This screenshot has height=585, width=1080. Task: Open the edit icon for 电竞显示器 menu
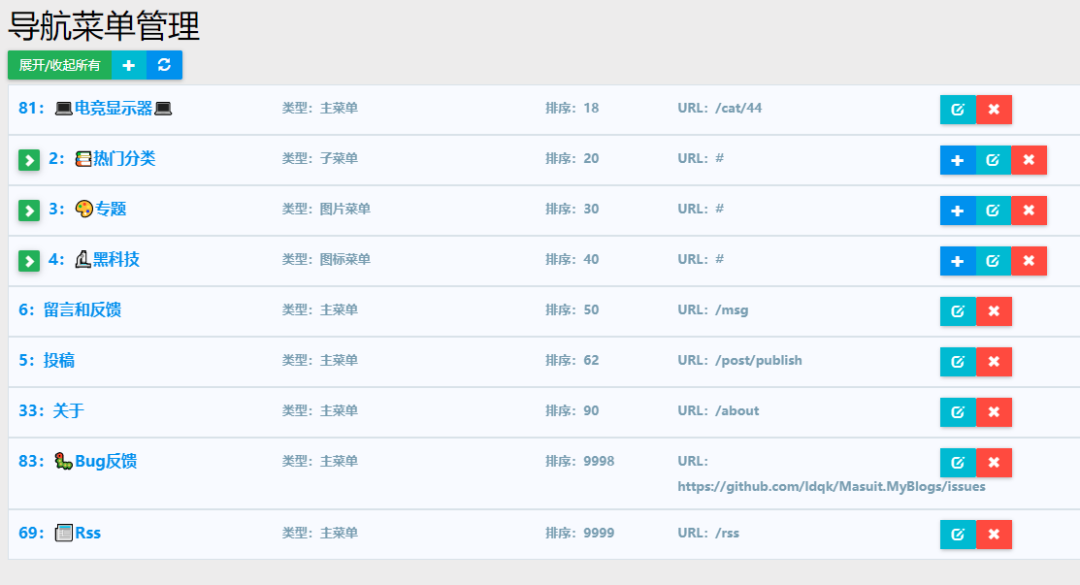click(x=958, y=109)
